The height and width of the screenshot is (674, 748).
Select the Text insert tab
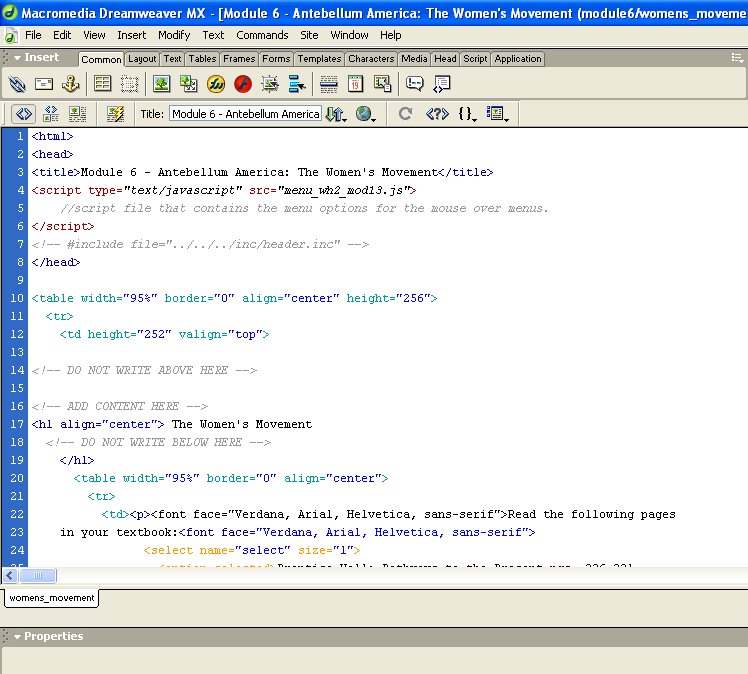(x=172, y=59)
